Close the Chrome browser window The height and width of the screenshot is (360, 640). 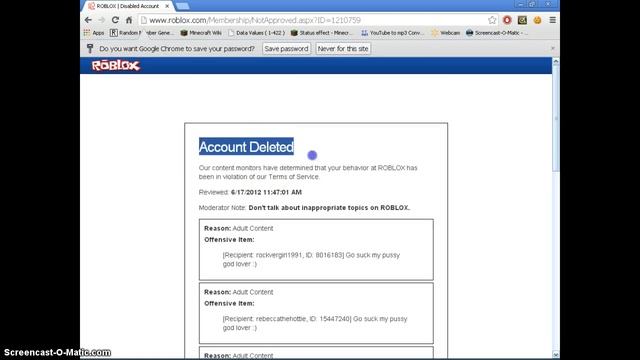[548, 4]
